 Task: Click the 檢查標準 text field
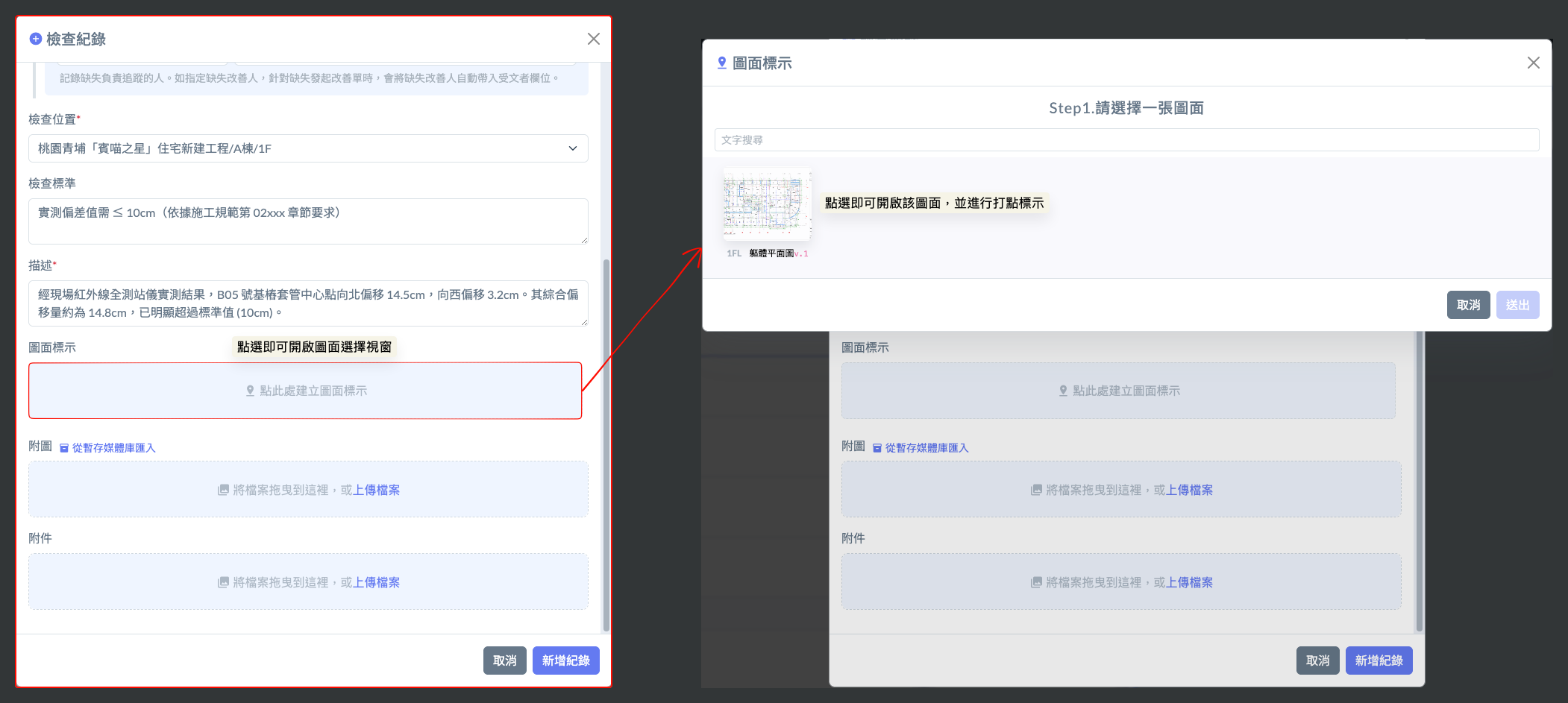[x=308, y=221]
